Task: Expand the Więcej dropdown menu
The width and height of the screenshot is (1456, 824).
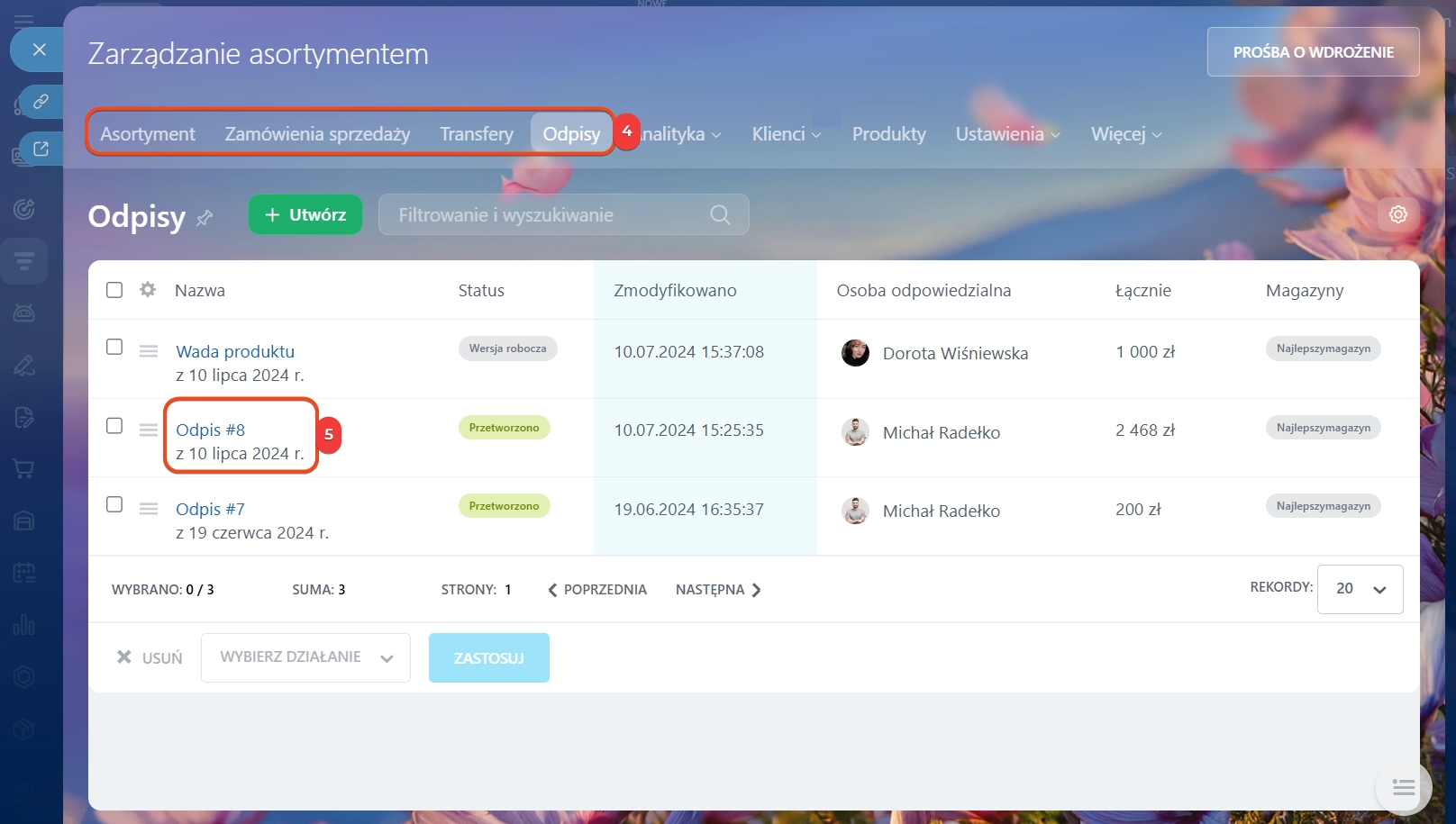Action: [1126, 134]
